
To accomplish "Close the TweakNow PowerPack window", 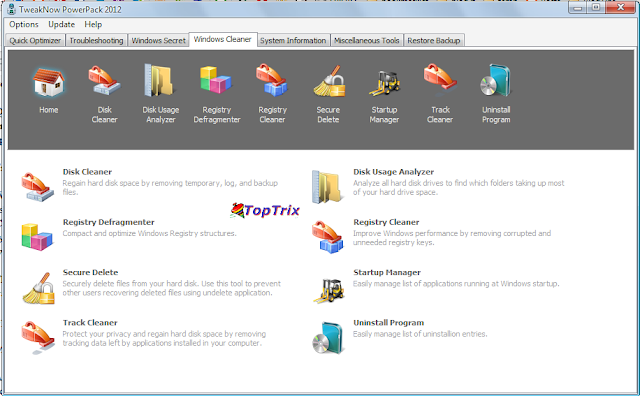I will (621, 7).
